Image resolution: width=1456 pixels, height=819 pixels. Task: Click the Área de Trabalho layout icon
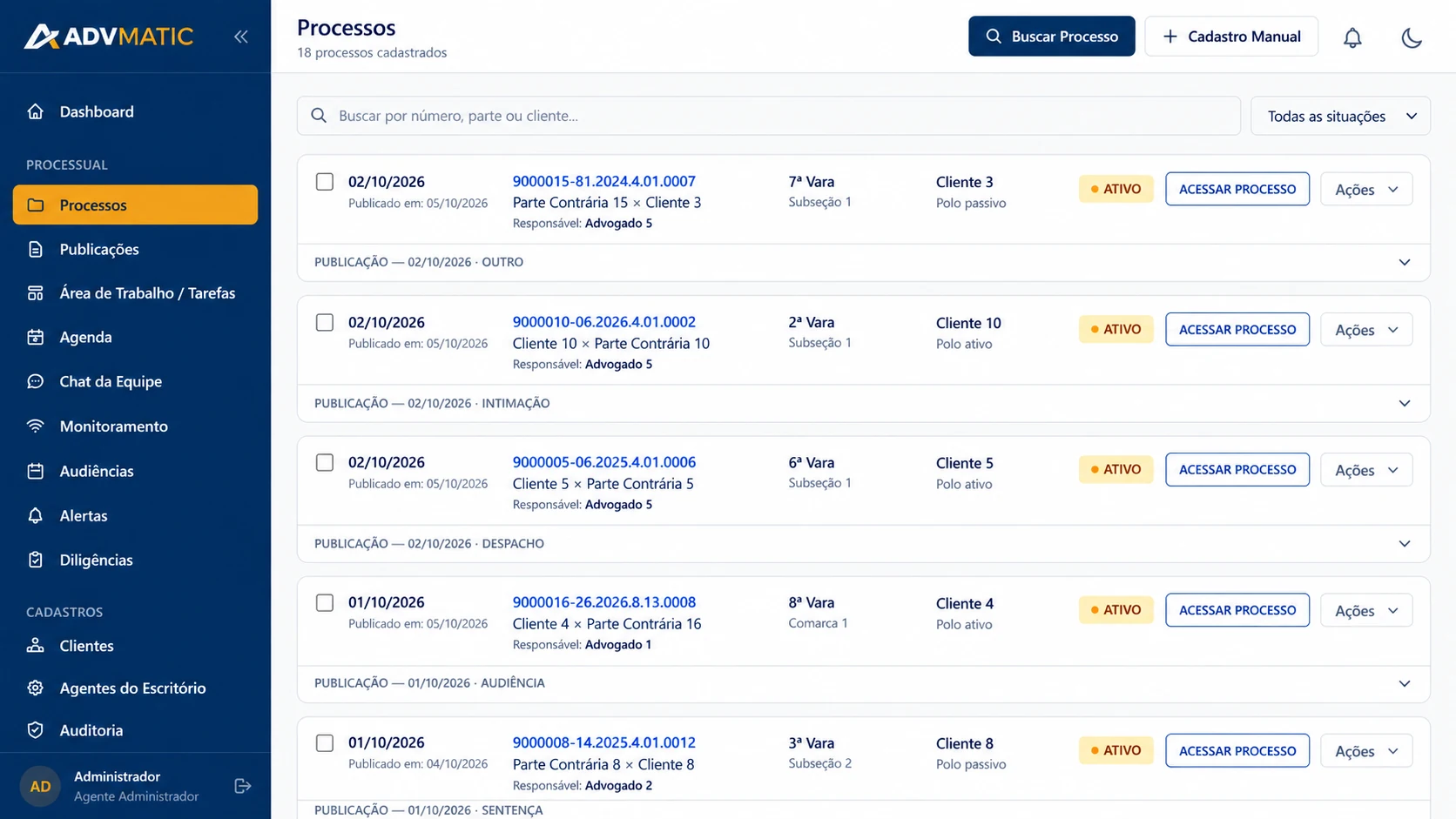pos(36,293)
